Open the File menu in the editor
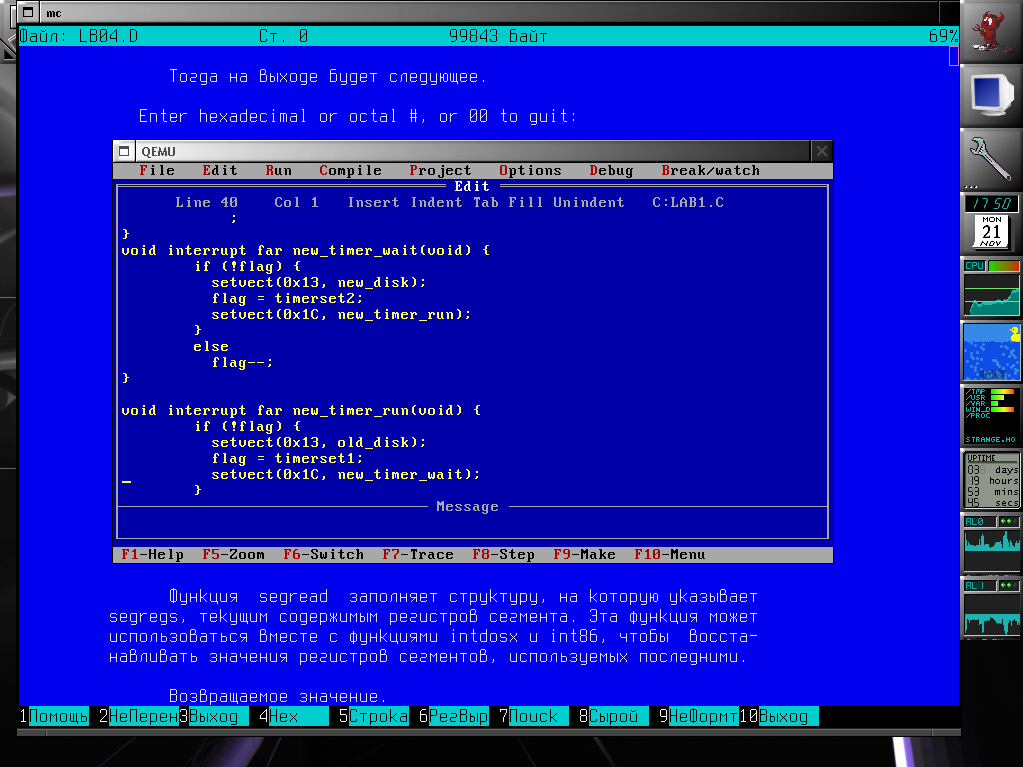This screenshot has width=1023, height=767. coord(157,171)
